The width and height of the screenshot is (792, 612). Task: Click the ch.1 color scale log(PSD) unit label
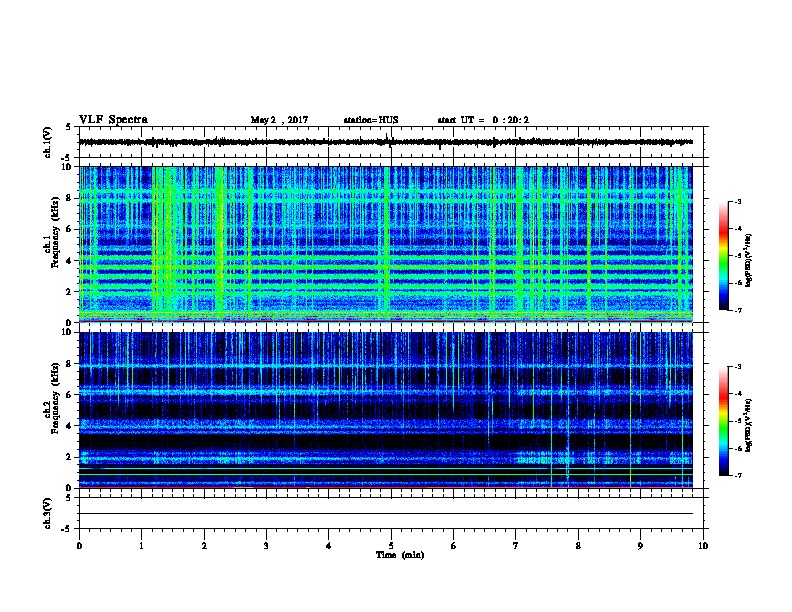point(748,260)
